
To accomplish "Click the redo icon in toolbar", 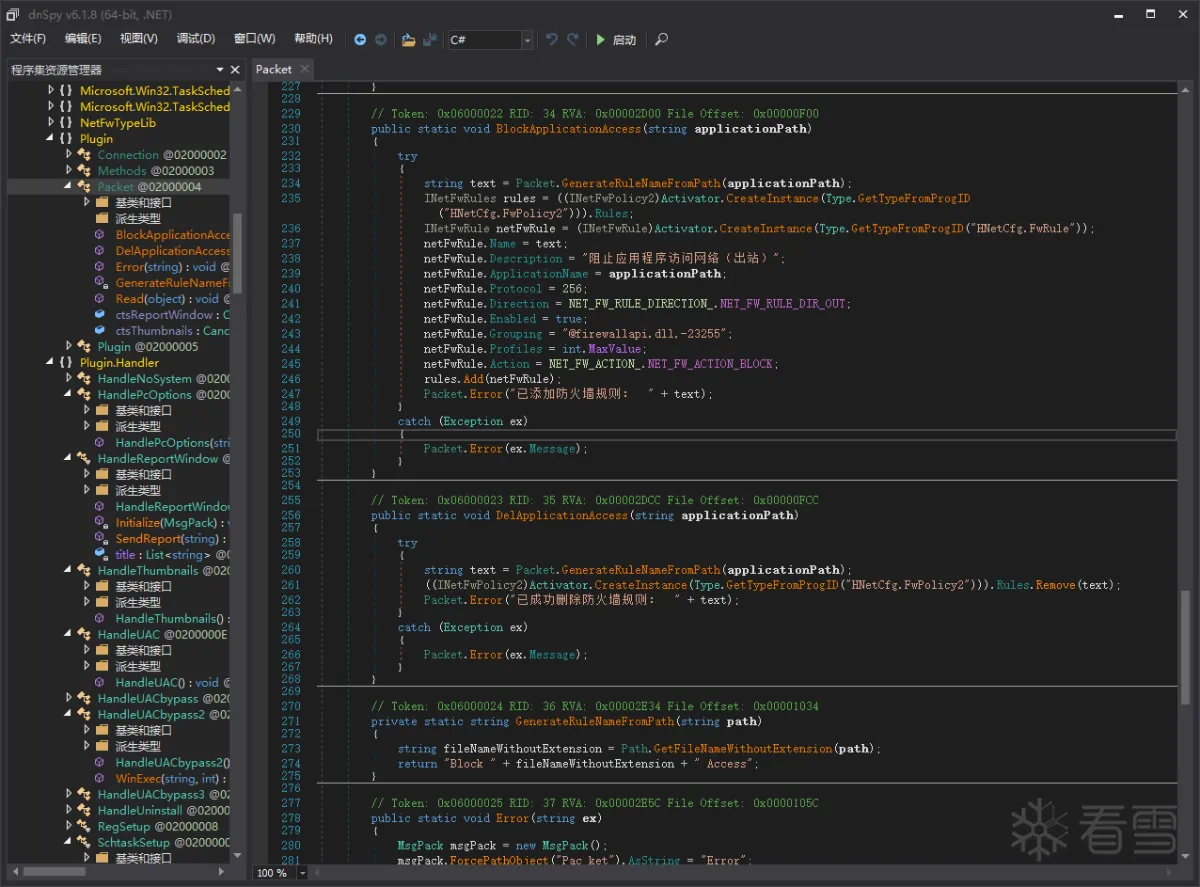I will 573,40.
